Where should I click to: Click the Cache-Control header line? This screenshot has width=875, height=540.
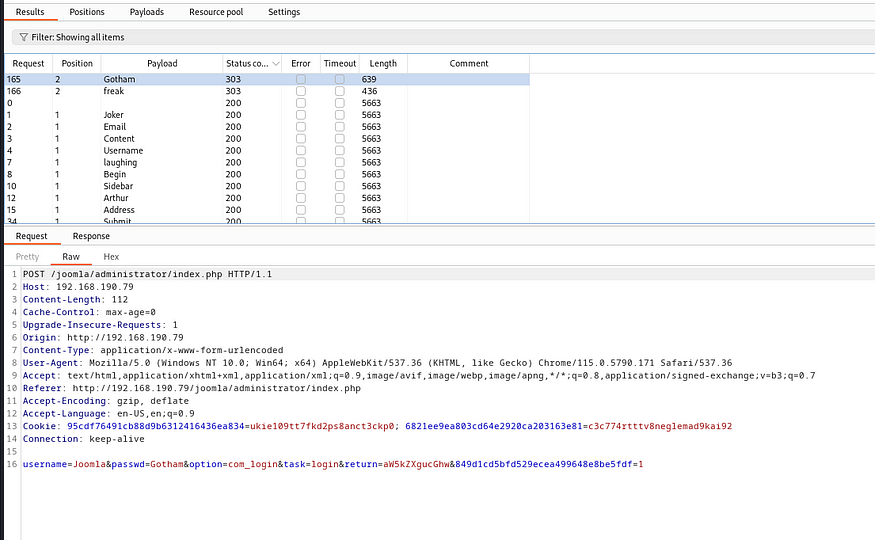click(x=89, y=312)
